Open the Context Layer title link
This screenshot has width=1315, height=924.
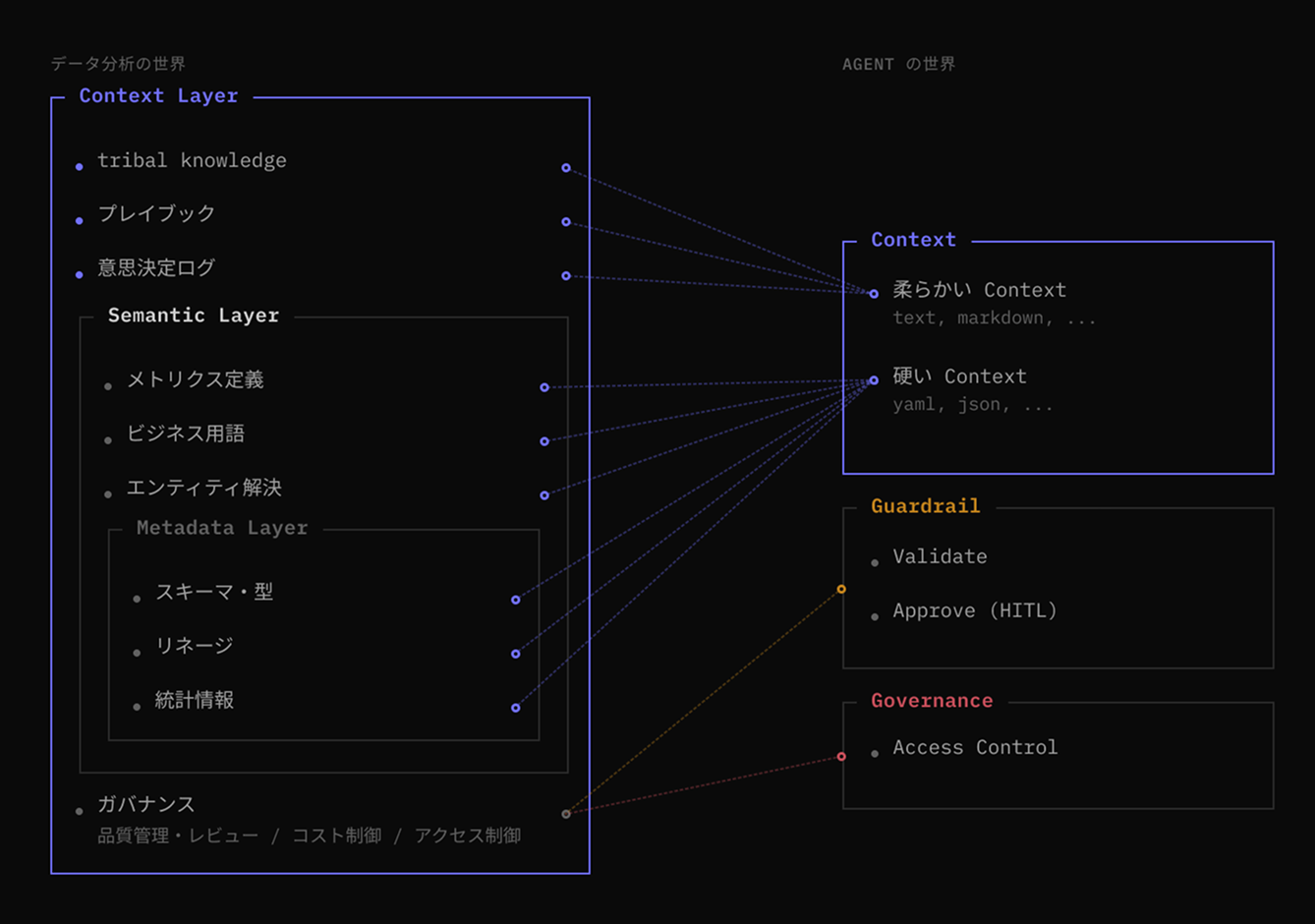(158, 95)
